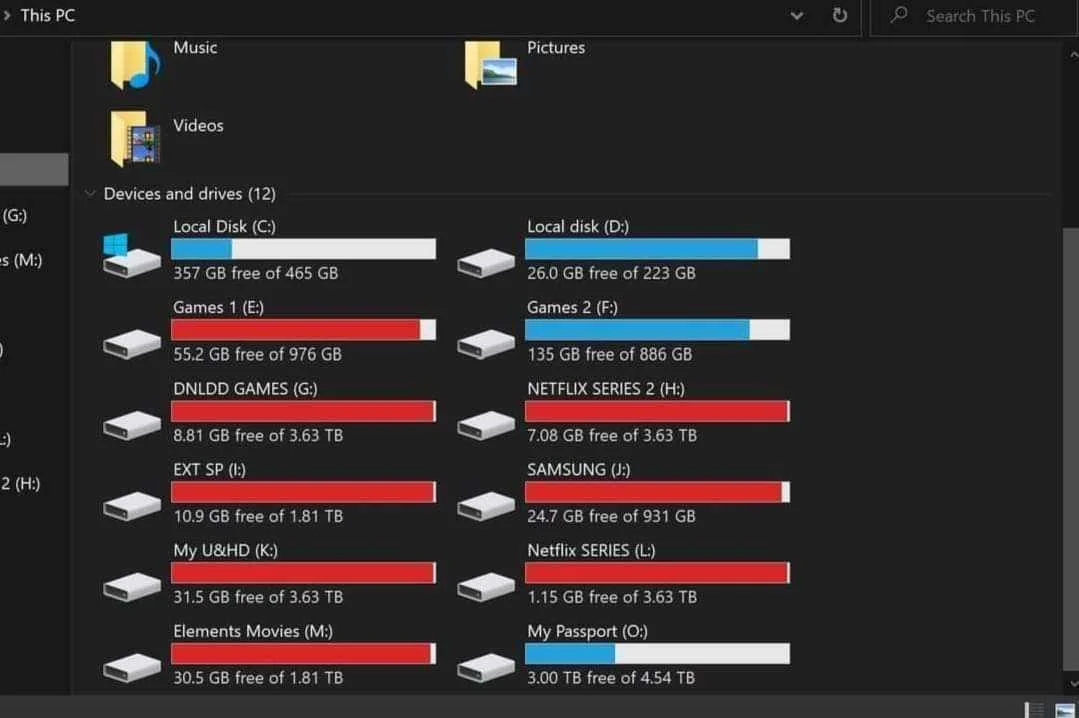Select Games 2 (F:) drive icon
1079x718 pixels.
(x=486, y=344)
